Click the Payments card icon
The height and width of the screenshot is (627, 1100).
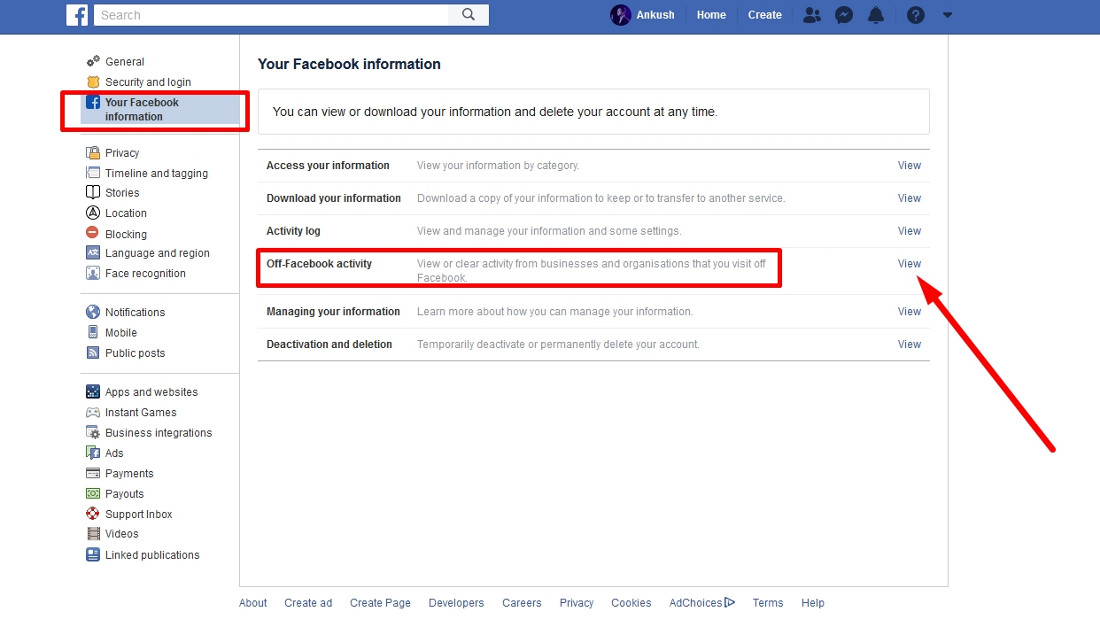[x=93, y=473]
